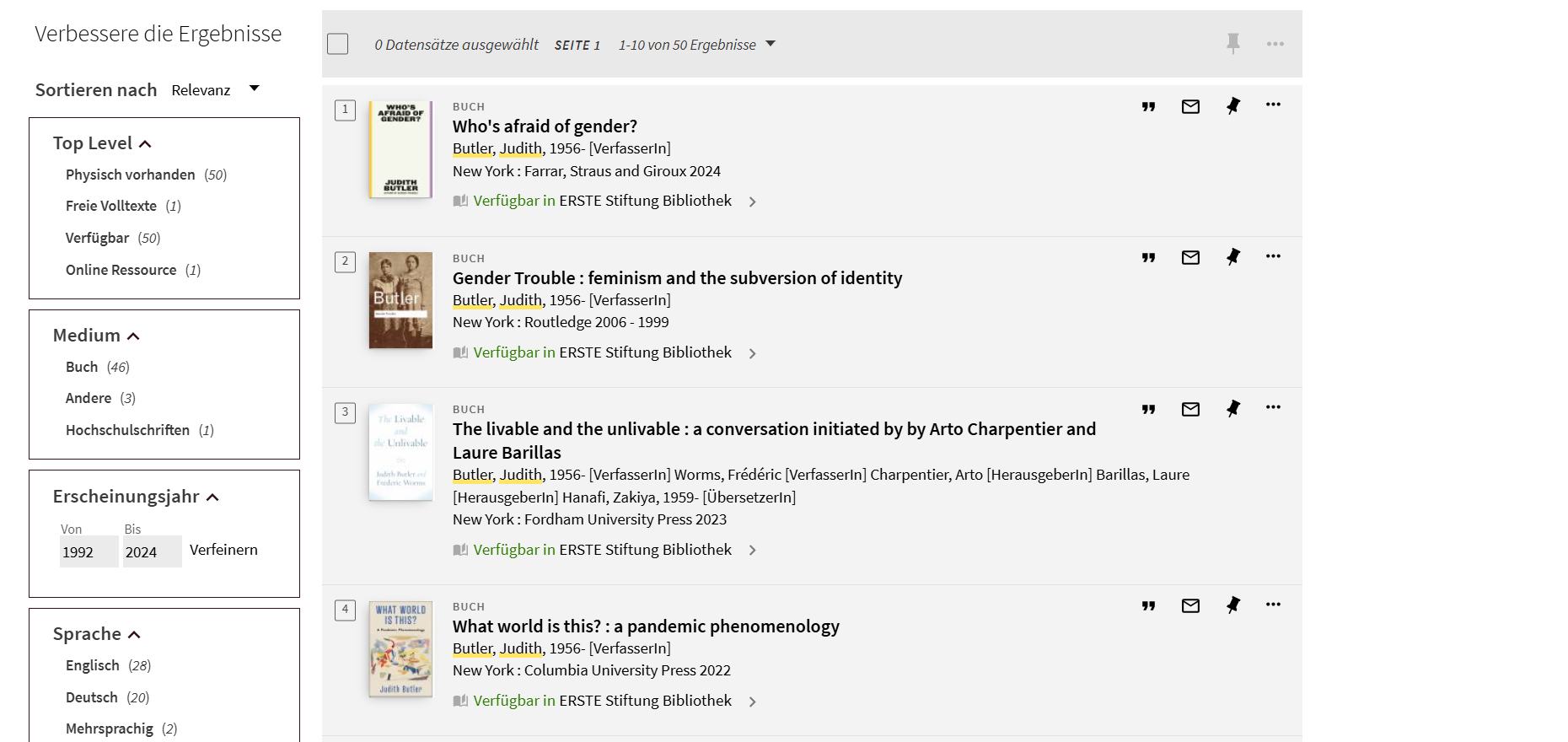Open availability details for Who's afraid of gender?
Viewport: 1568px width, 742px height.
pyautogui.click(x=605, y=201)
